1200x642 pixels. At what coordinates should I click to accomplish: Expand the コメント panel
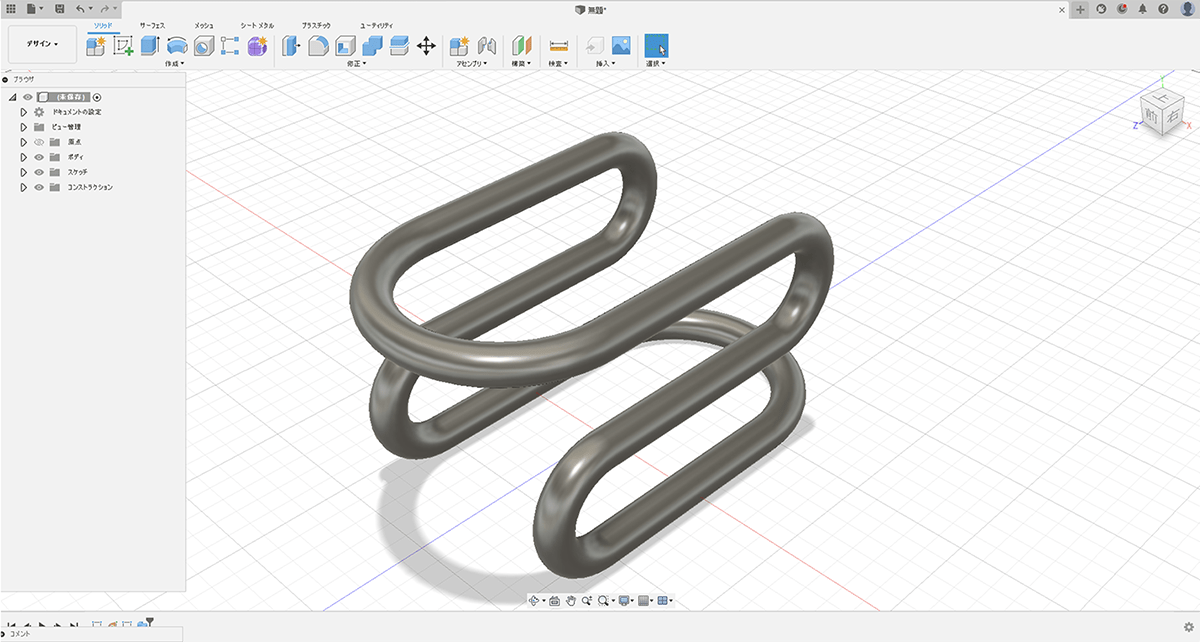click(x=5, y=634)
